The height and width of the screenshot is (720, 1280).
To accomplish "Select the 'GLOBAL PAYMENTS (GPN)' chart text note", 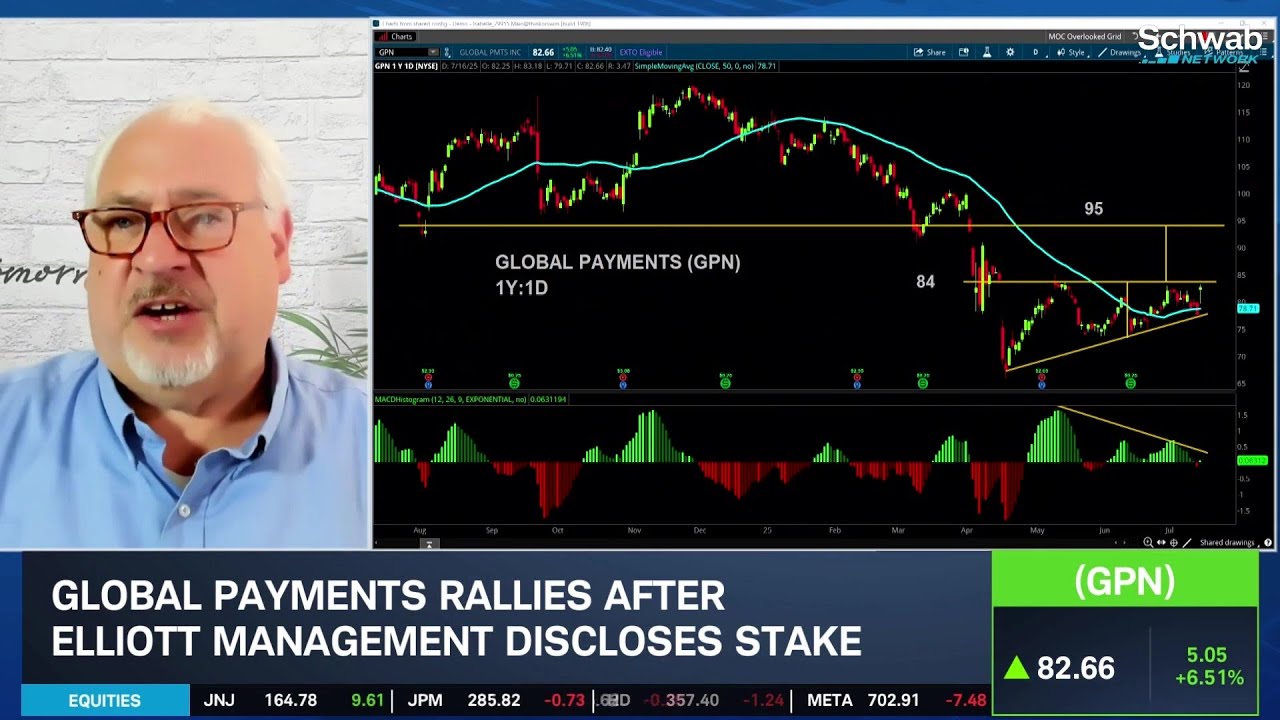I will click(x=618, y=262).
